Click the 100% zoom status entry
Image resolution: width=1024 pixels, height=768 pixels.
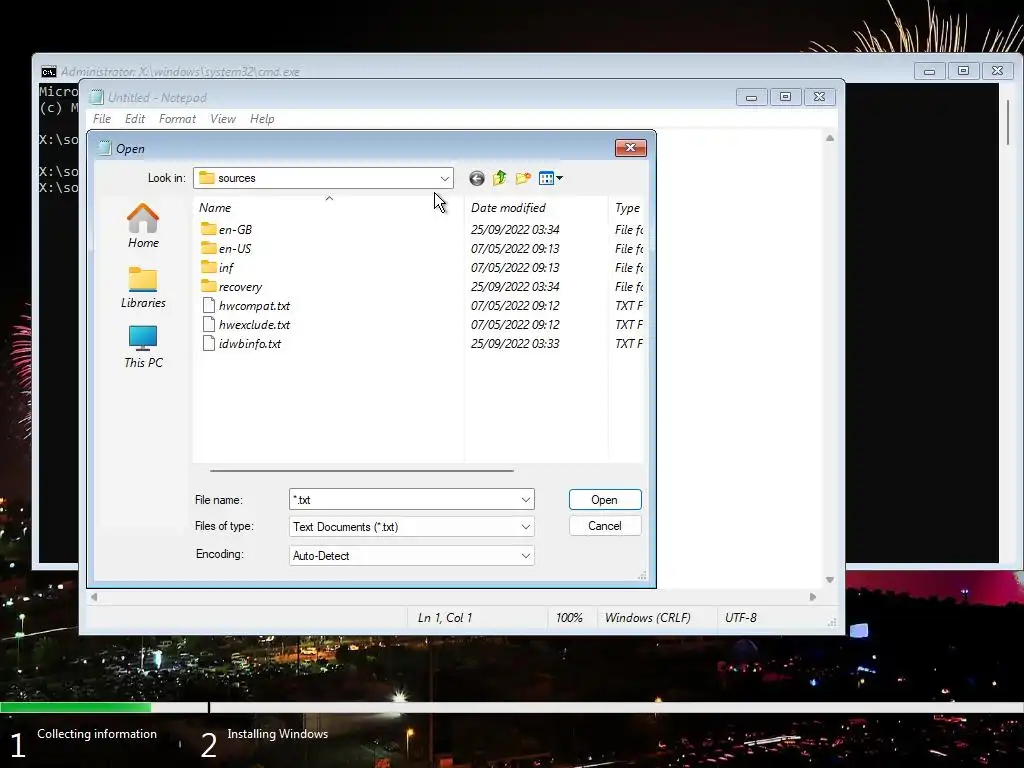[569, 618]
